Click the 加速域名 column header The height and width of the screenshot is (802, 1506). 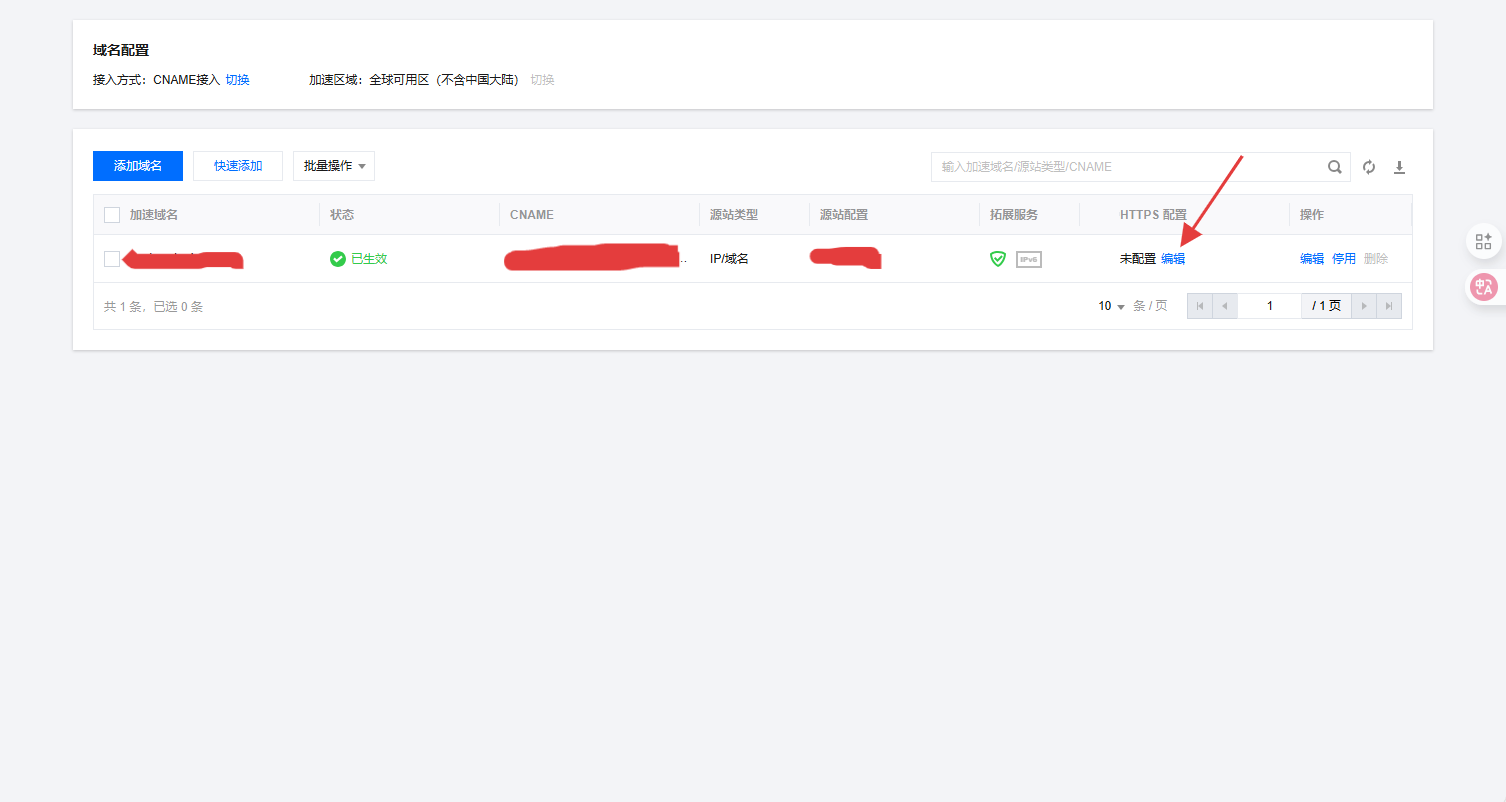154,215
